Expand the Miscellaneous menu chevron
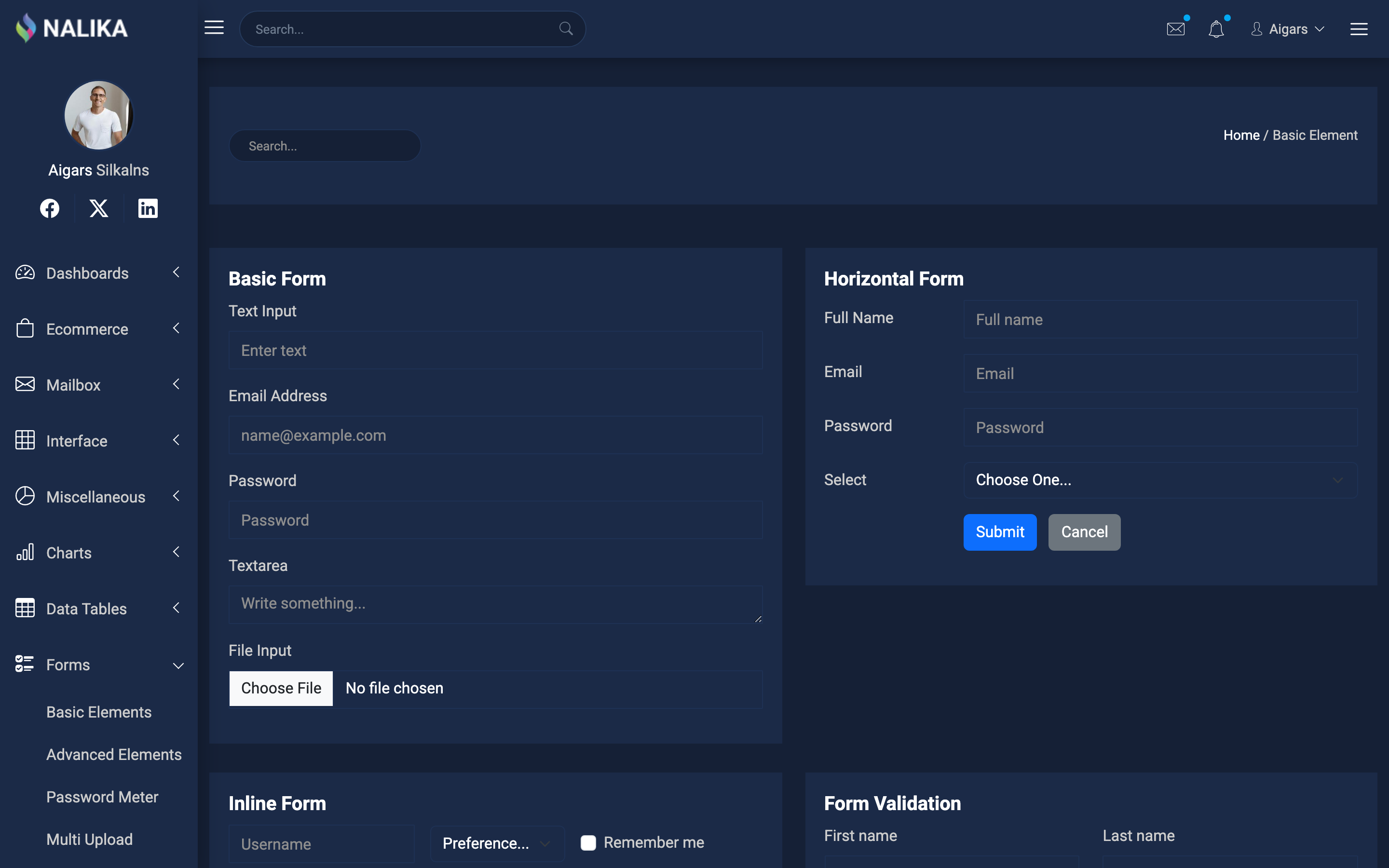The width and height of the screenshot is (1389, 868). [177, 495]
